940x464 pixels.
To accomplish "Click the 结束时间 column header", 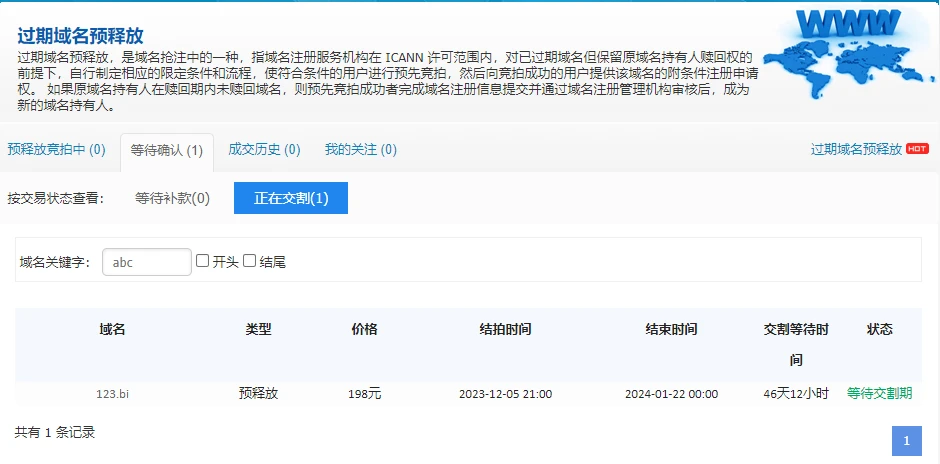I will (x=671, y=329).
